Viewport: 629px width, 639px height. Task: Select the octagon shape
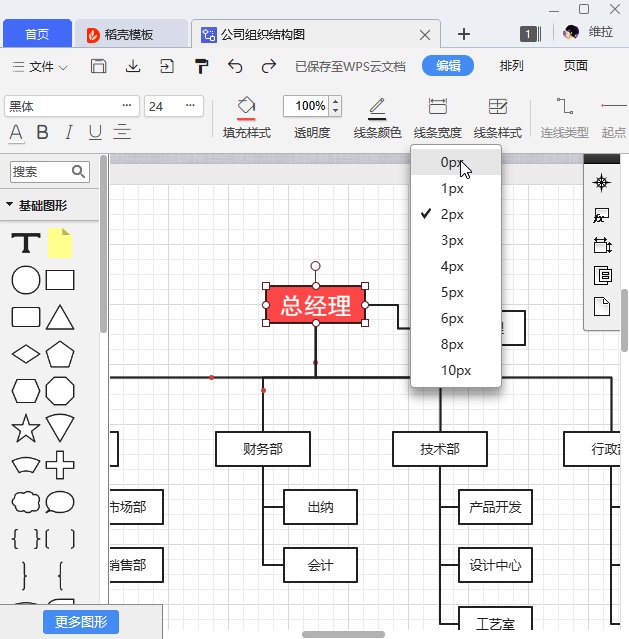tap(60, 391)
